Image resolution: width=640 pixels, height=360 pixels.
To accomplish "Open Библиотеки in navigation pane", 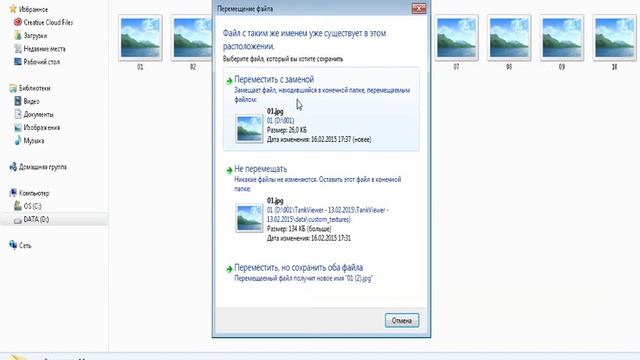I will click(35, 88).
